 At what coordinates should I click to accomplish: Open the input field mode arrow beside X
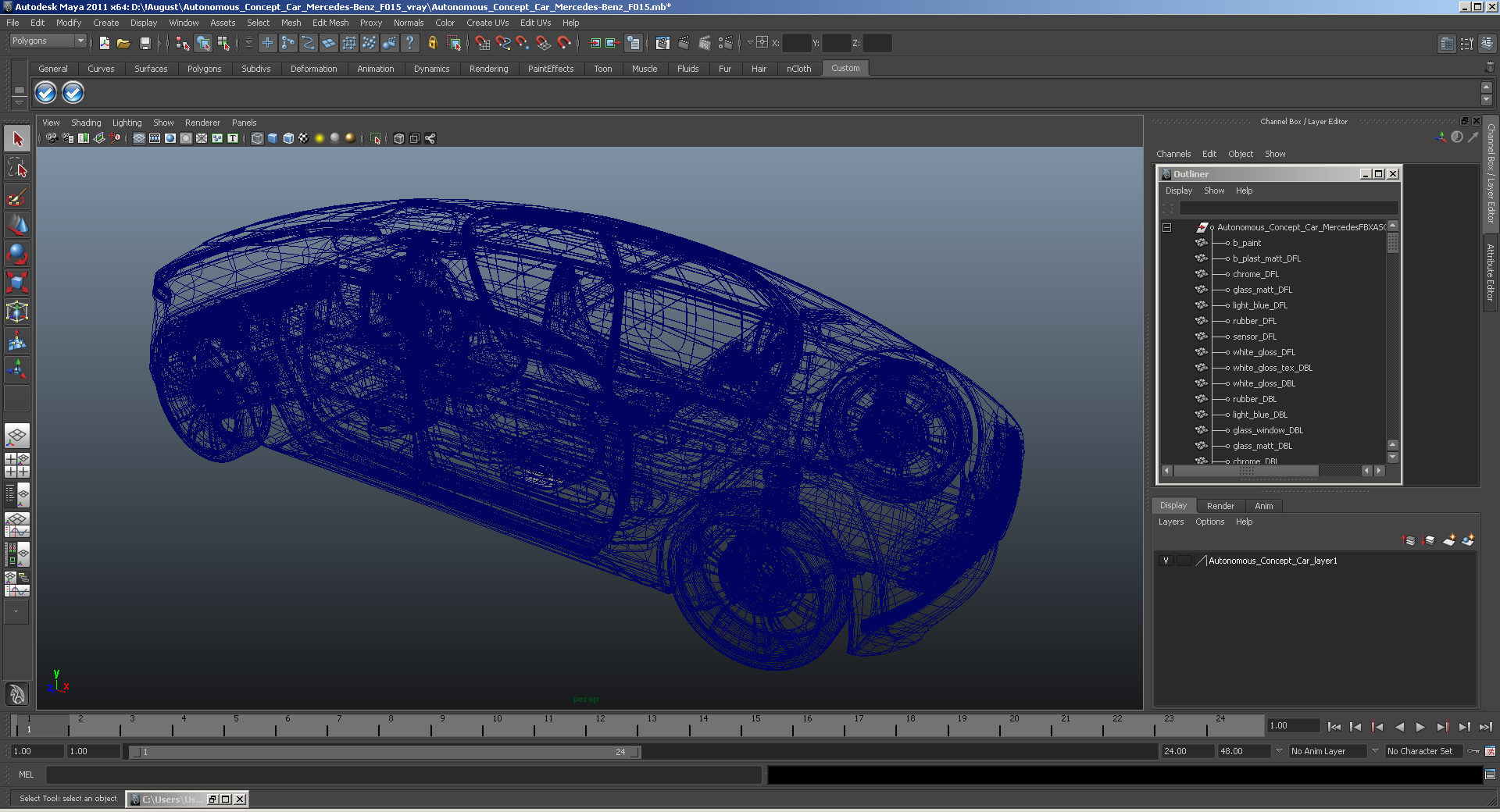click(750, 43)
